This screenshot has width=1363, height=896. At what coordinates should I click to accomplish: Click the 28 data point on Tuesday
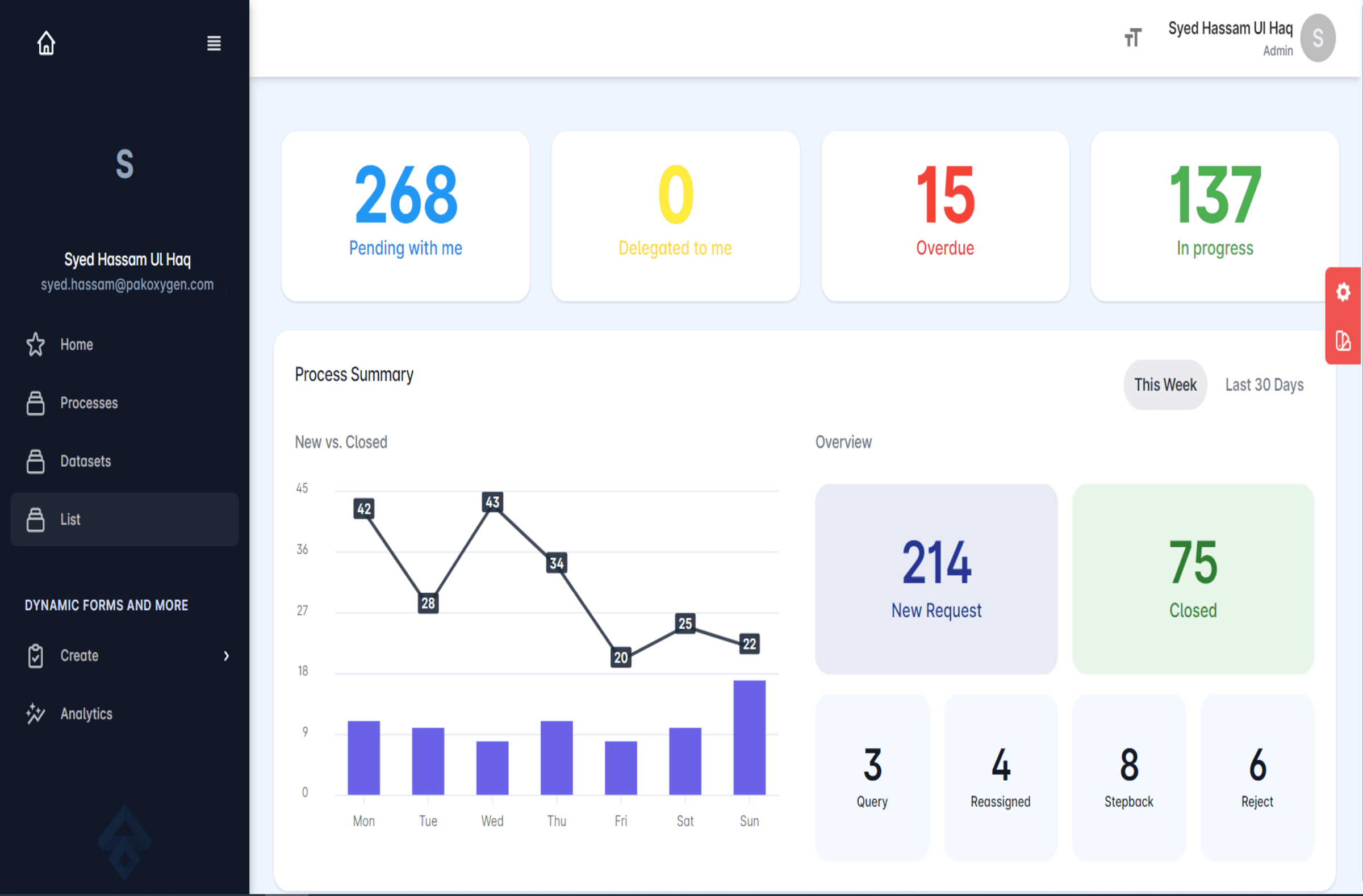pos(428,603)
